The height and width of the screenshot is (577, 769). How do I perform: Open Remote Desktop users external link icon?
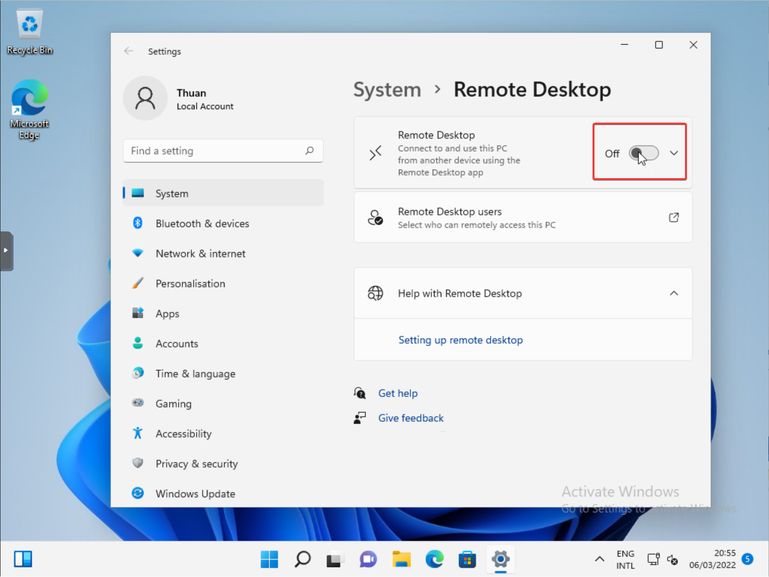(x=674, y=218)
